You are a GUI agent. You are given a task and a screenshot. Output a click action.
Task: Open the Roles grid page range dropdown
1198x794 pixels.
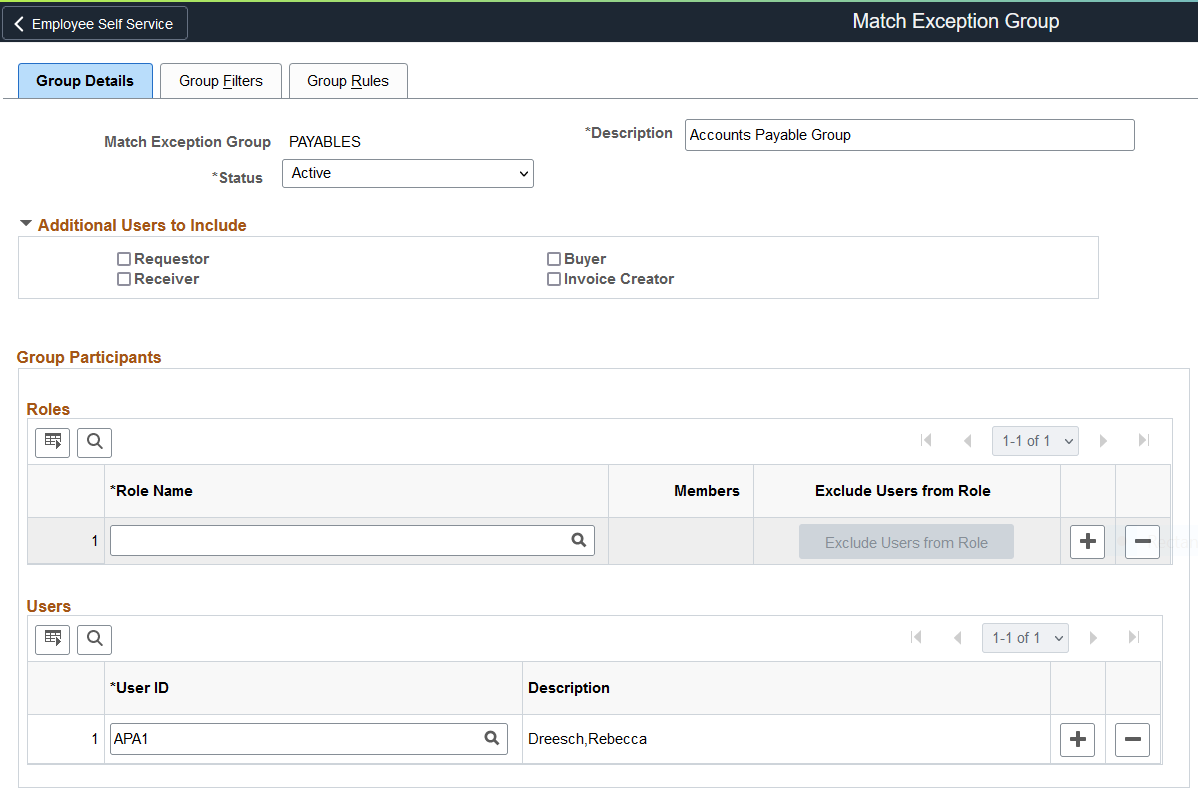click(x=1035, y=441)
